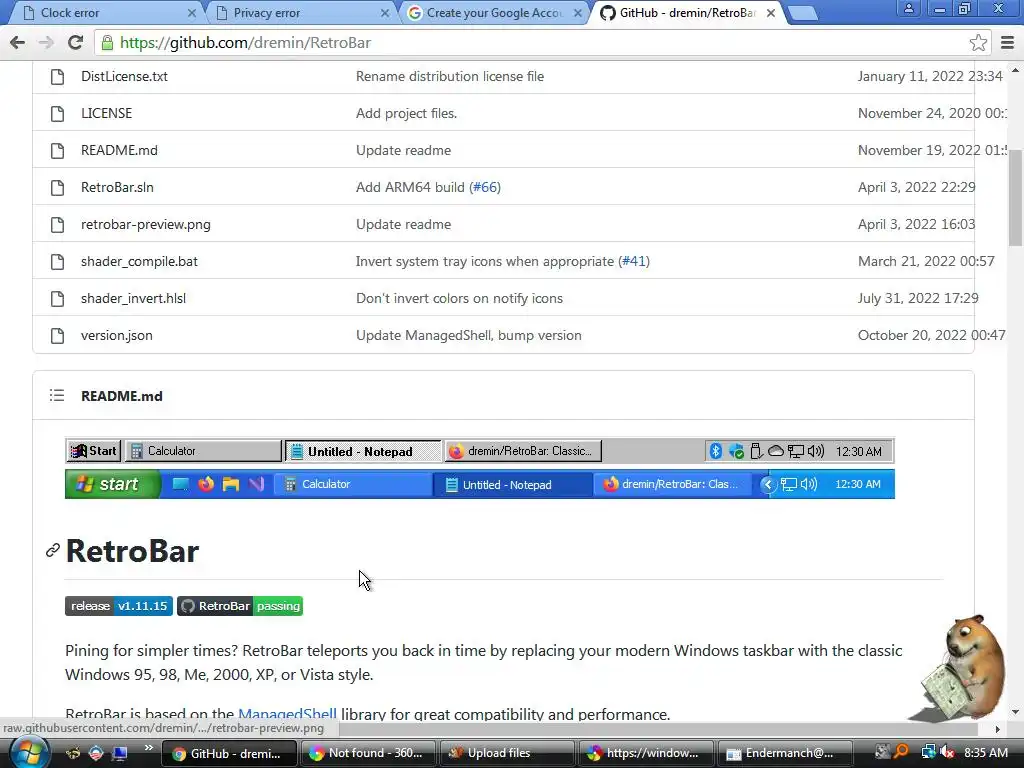Click the RetroBar passing build badge
Viewport: 1024px width, 768px height.
240,606
